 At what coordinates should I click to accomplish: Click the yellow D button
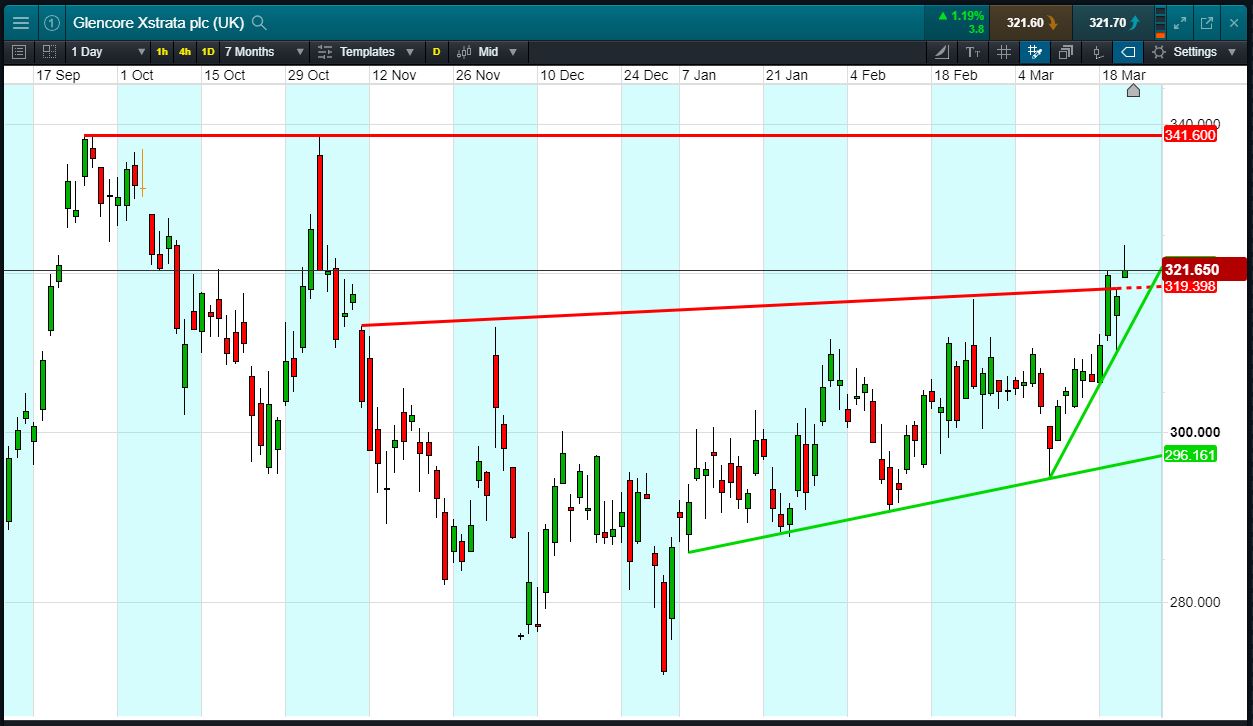(436, 52)
